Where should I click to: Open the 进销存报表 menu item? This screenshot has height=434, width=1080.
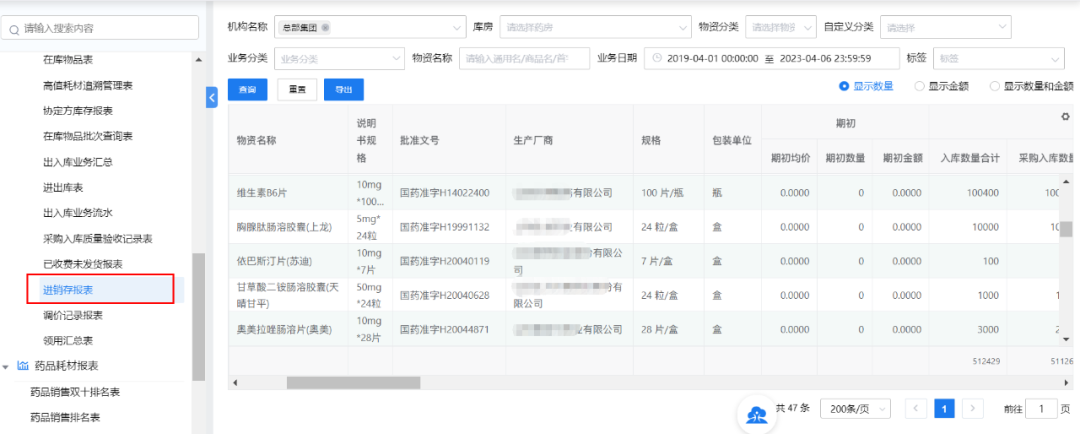68,290
